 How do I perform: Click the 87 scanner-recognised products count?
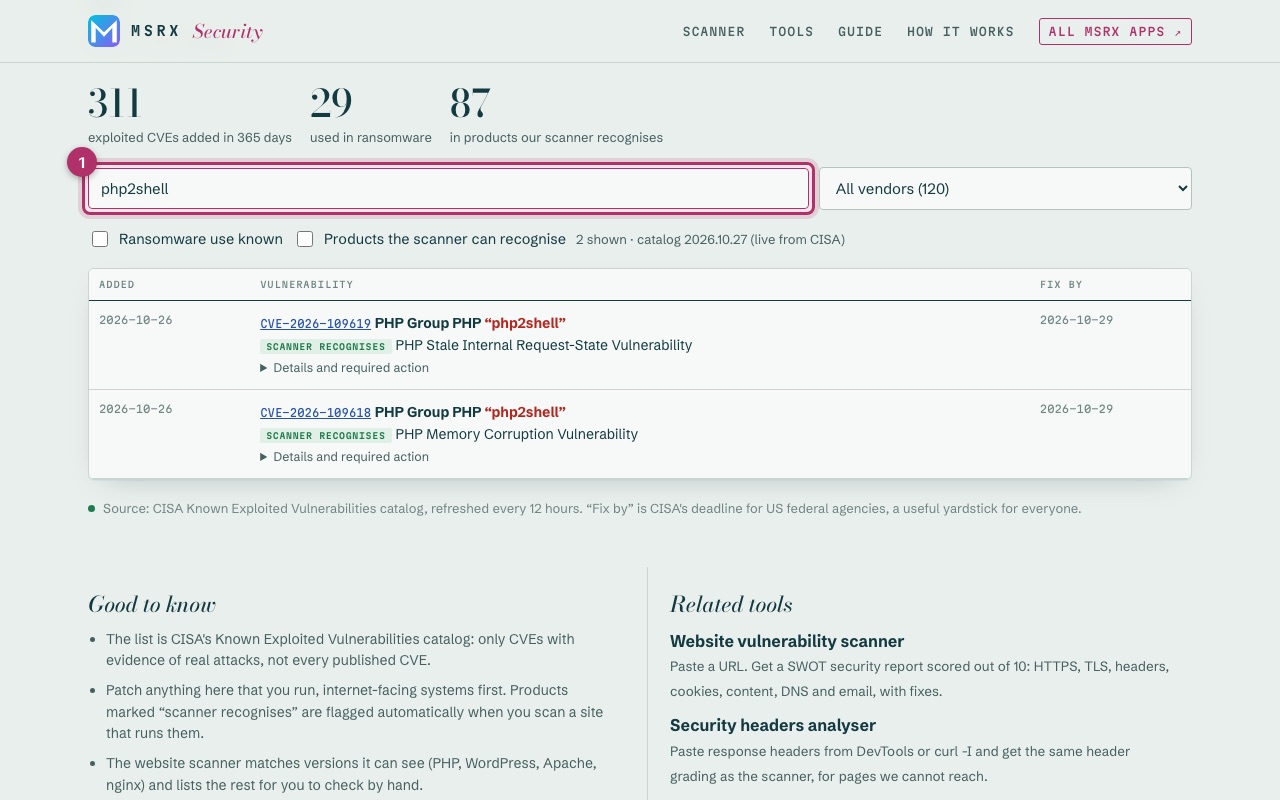470,103
